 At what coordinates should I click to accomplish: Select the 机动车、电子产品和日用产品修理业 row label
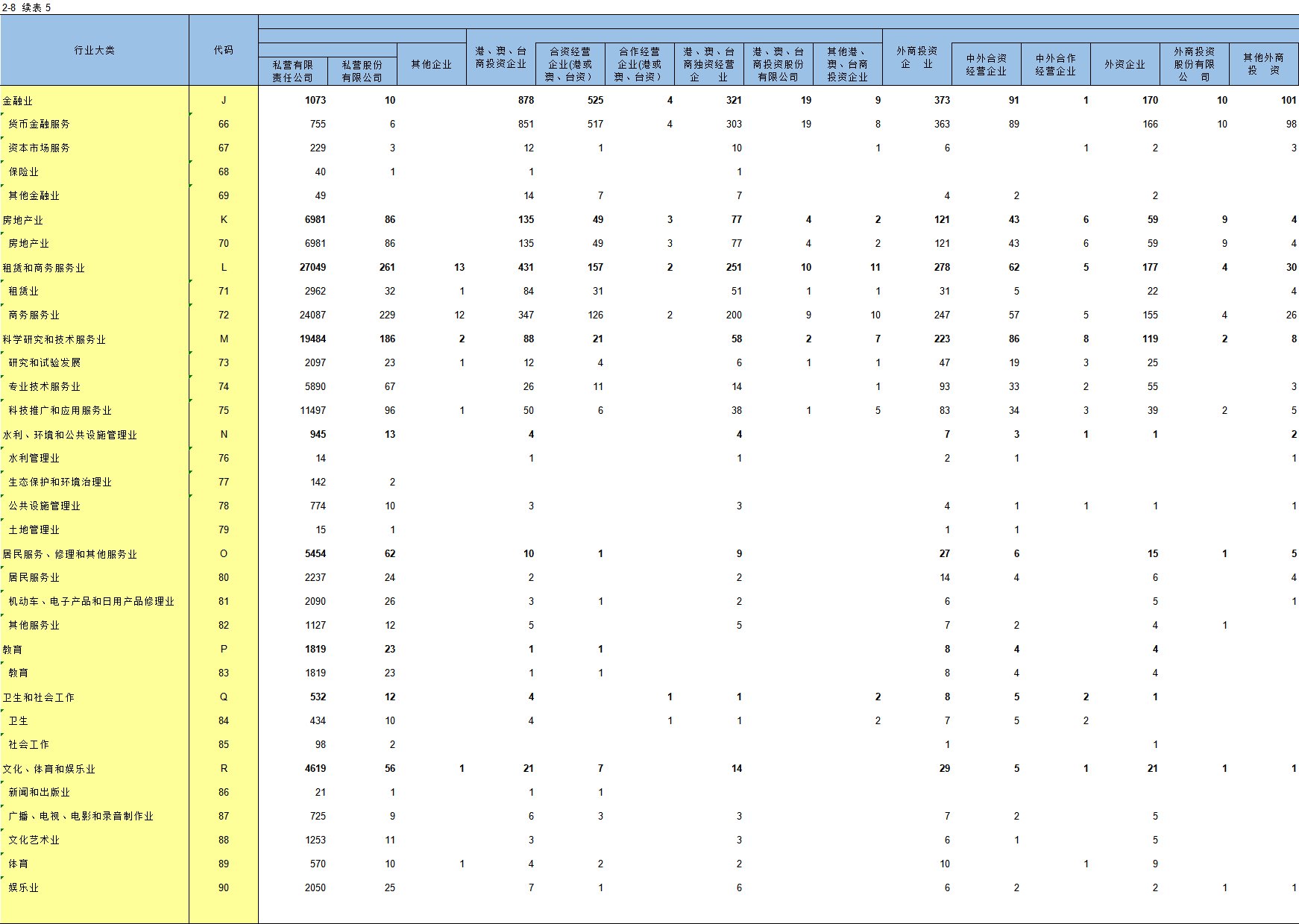91,602
